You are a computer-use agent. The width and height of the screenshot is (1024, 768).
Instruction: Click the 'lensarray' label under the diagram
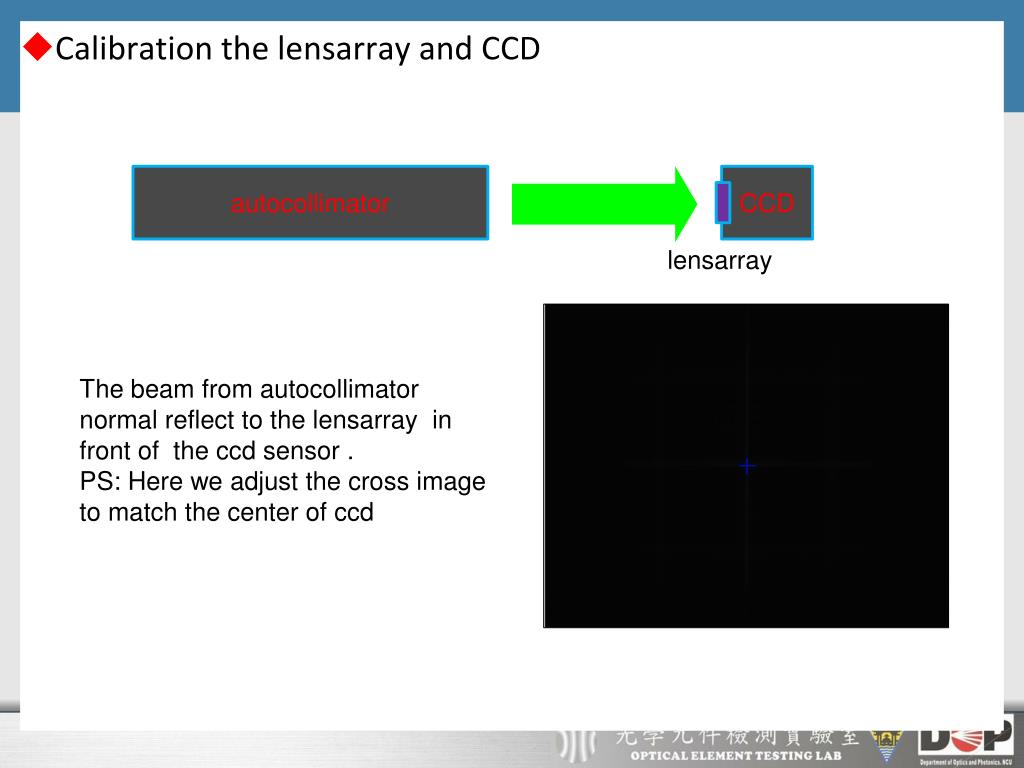pos(719,261)
